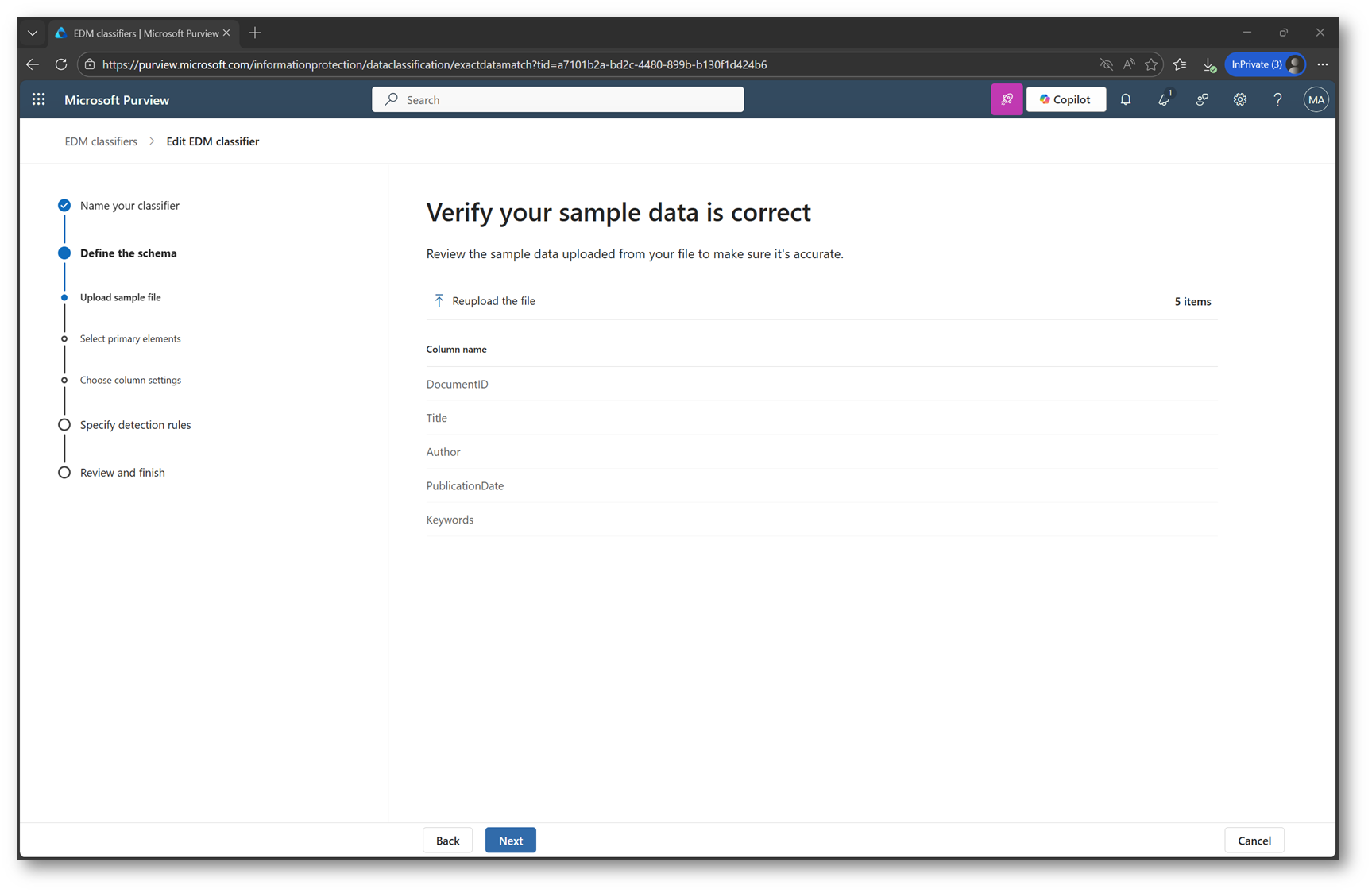Open the notifications bell icon
1372x893 pixels.
[1126, 99]
